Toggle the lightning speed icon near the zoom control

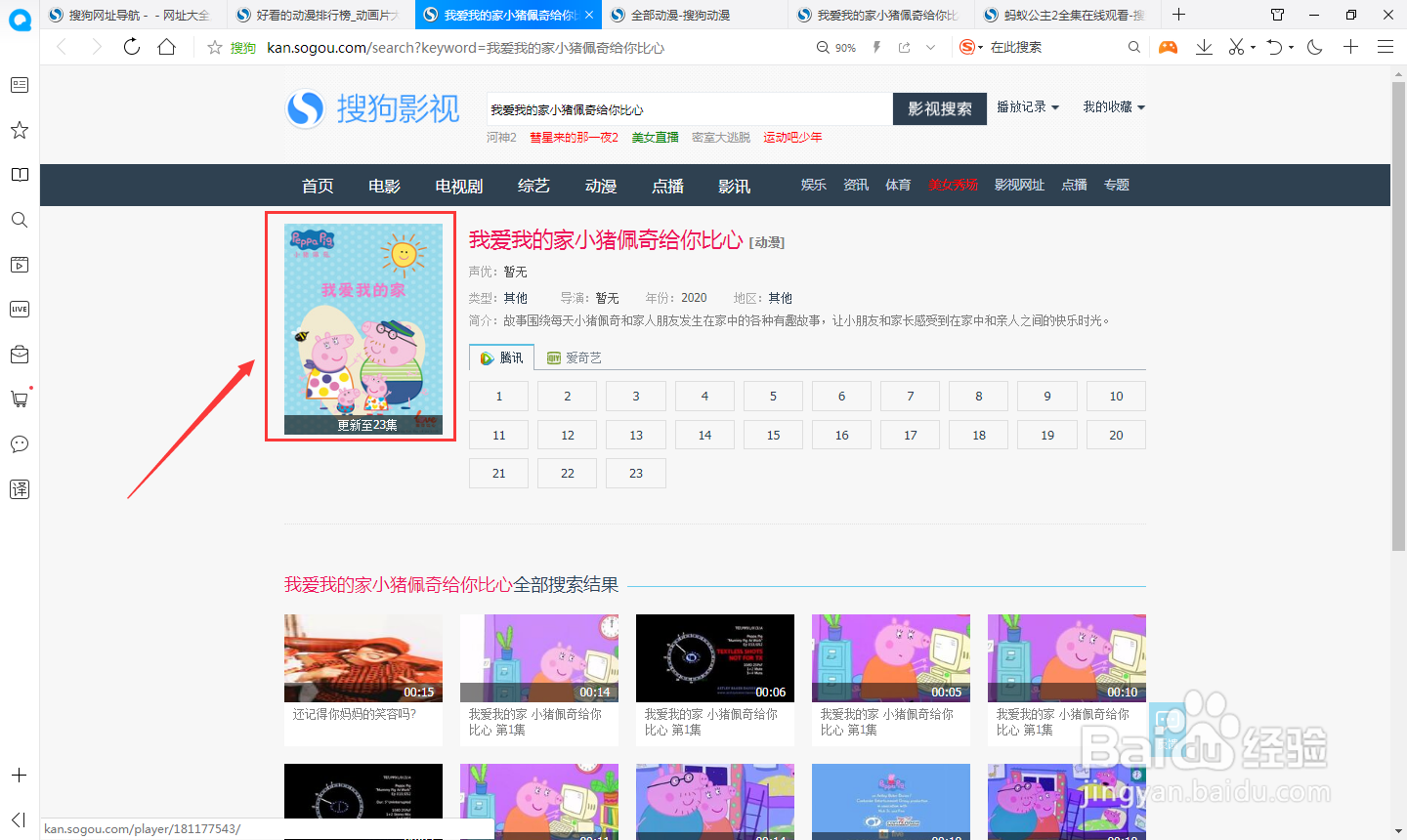pos(876,46)
